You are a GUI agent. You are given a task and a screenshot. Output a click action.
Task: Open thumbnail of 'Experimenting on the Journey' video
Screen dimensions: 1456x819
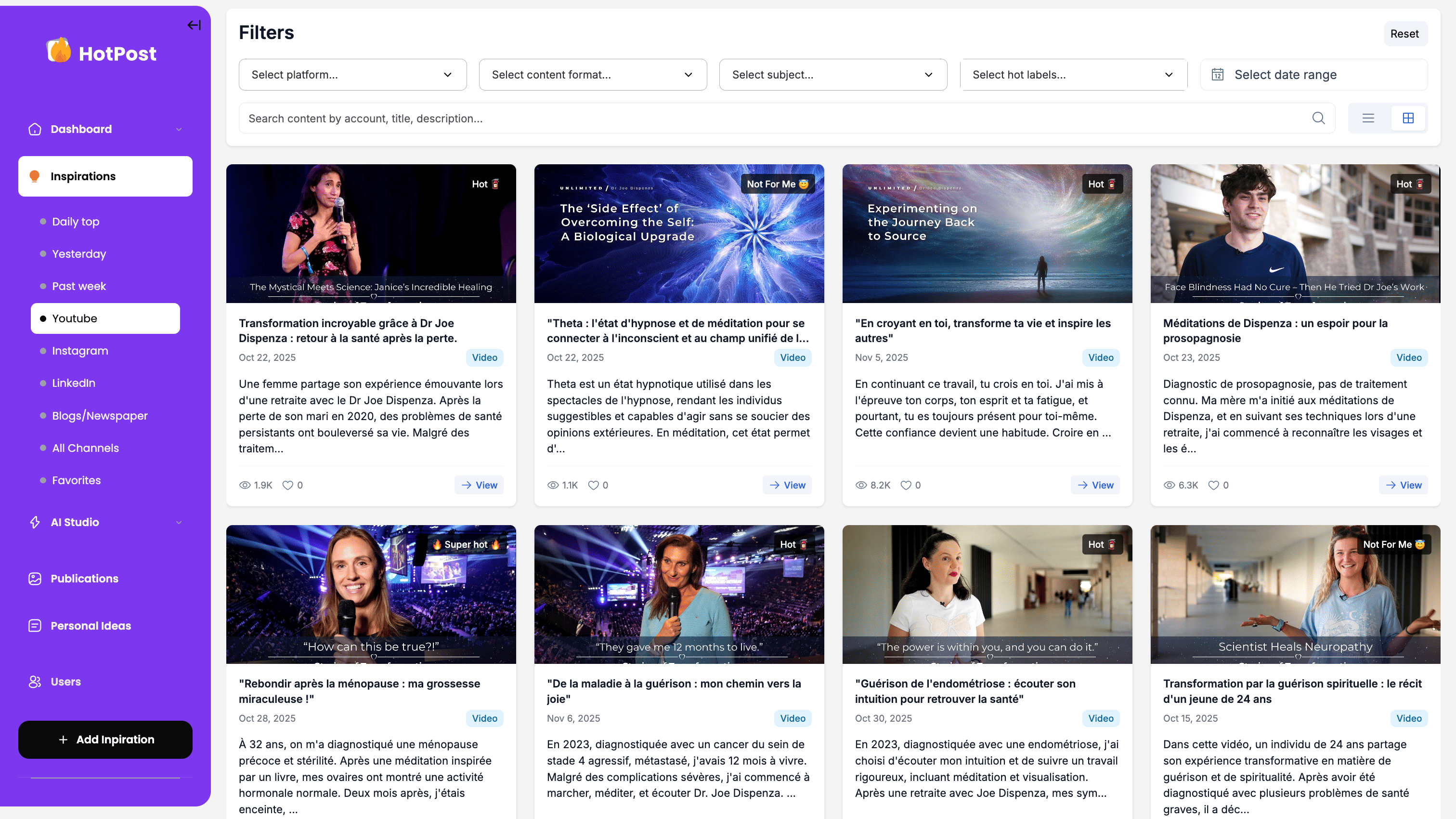coord(987,234)
